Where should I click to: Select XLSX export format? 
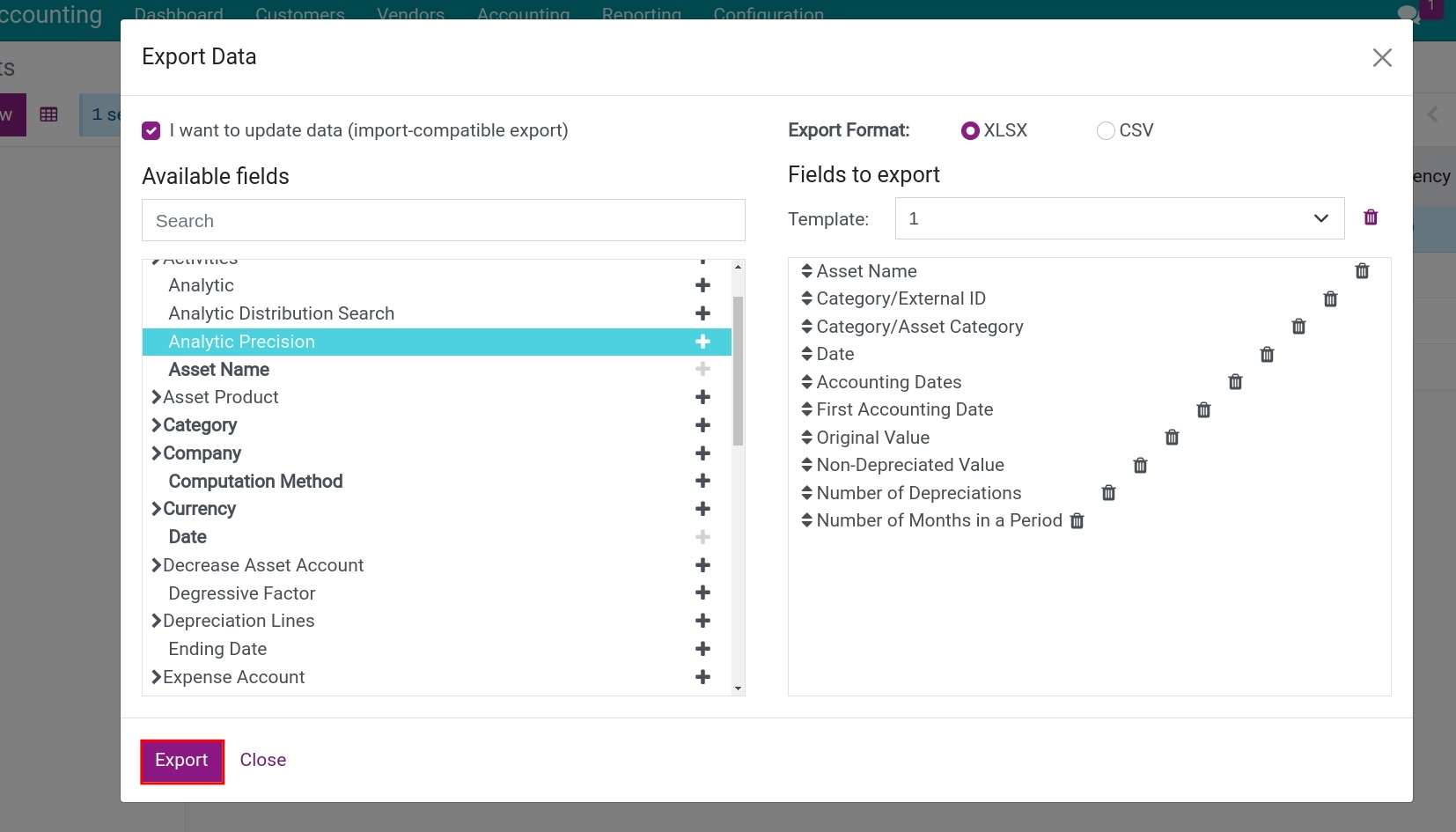click(x=970, y=131)
